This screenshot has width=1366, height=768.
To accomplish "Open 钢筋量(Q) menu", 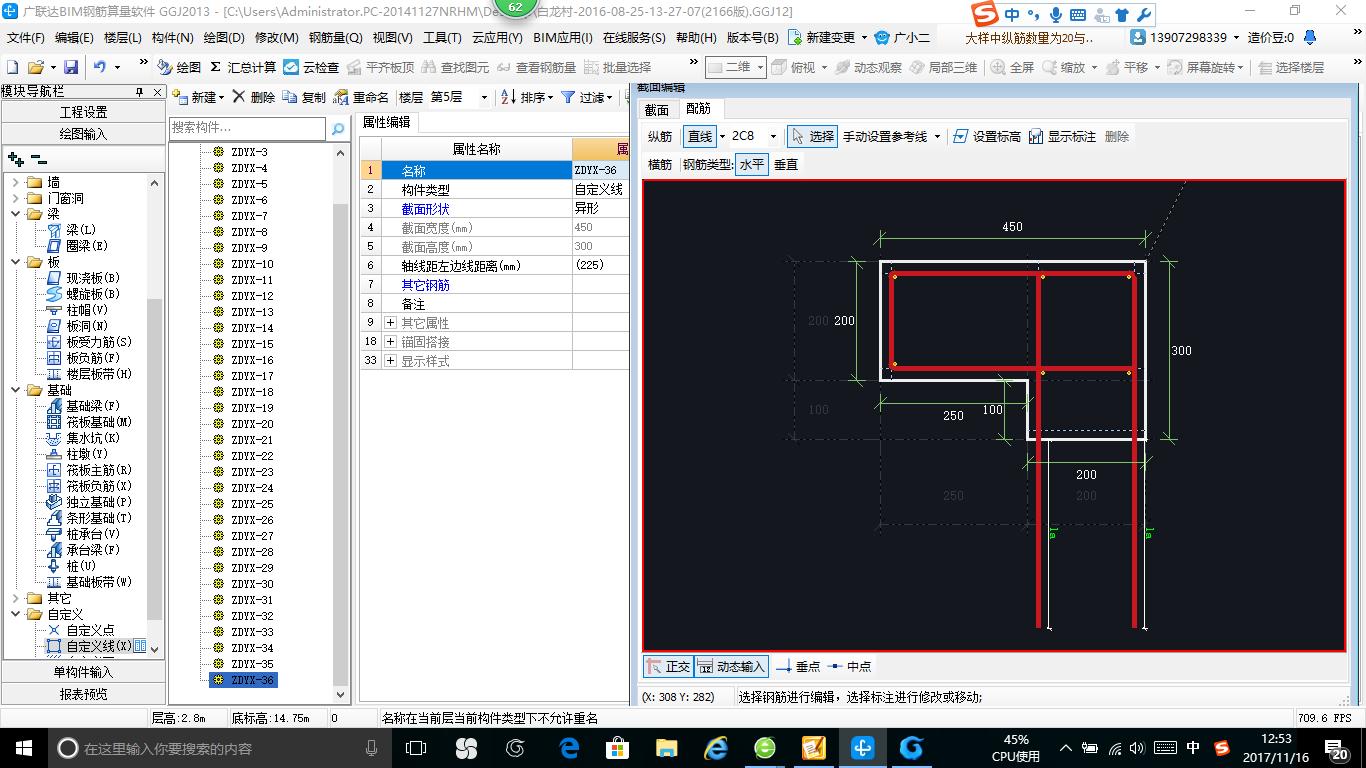I will (x=335, y=38).
